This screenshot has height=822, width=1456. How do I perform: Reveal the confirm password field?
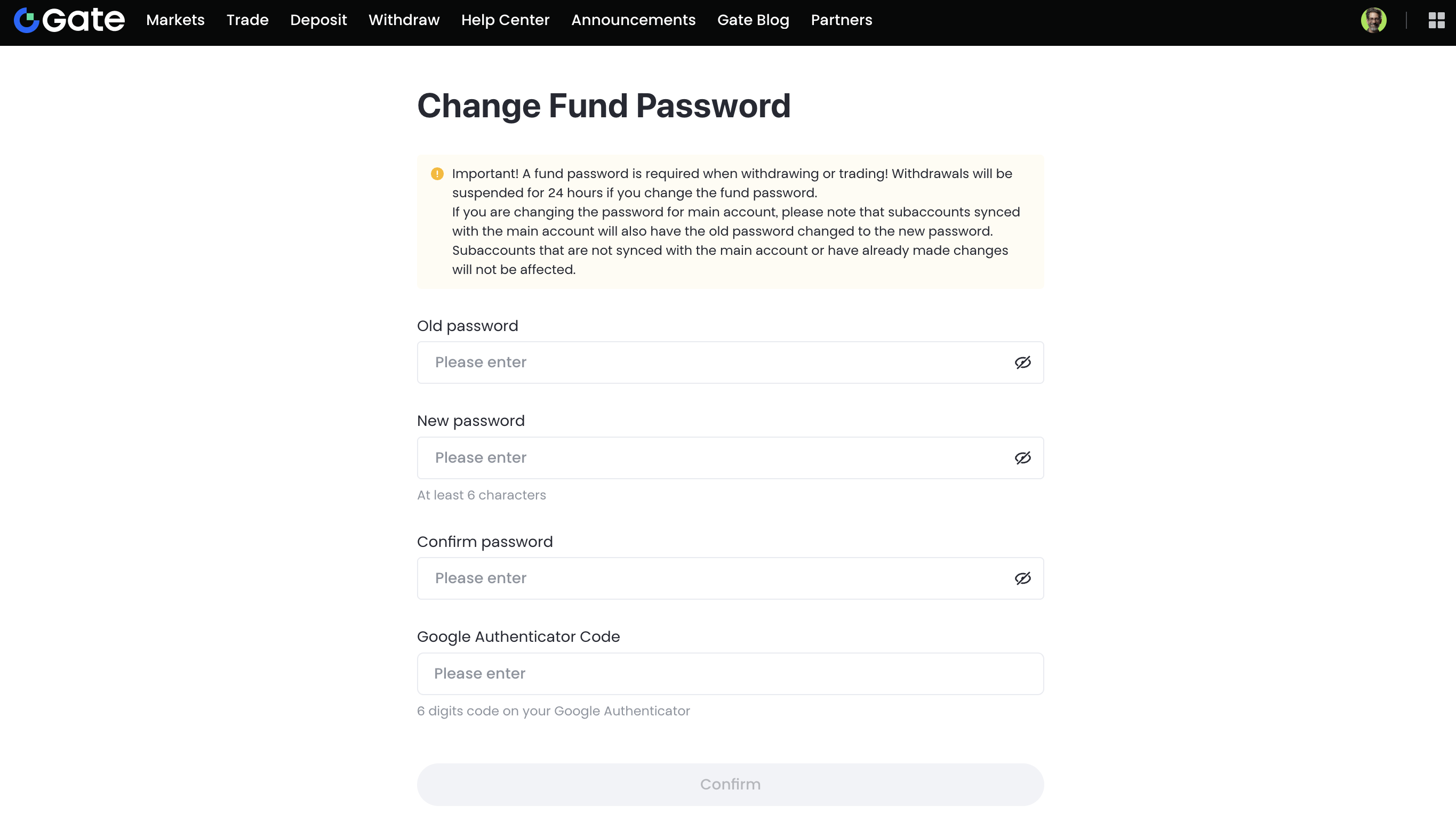point(1022,578)
